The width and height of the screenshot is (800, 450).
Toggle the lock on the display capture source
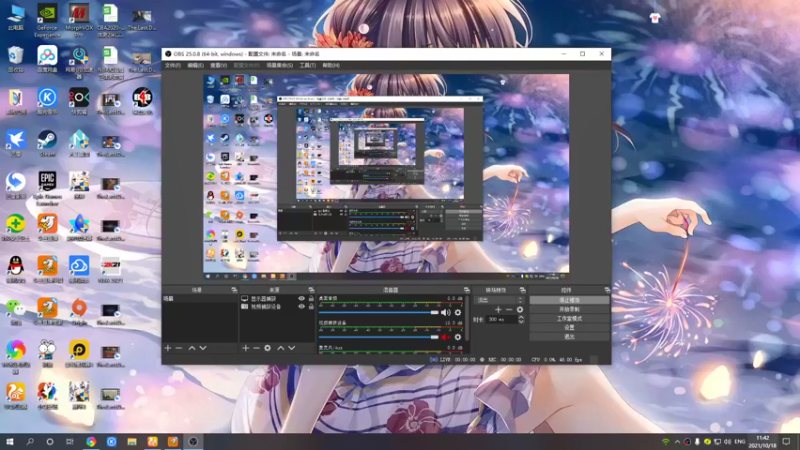pyautogui.click(x=311, y=298)
